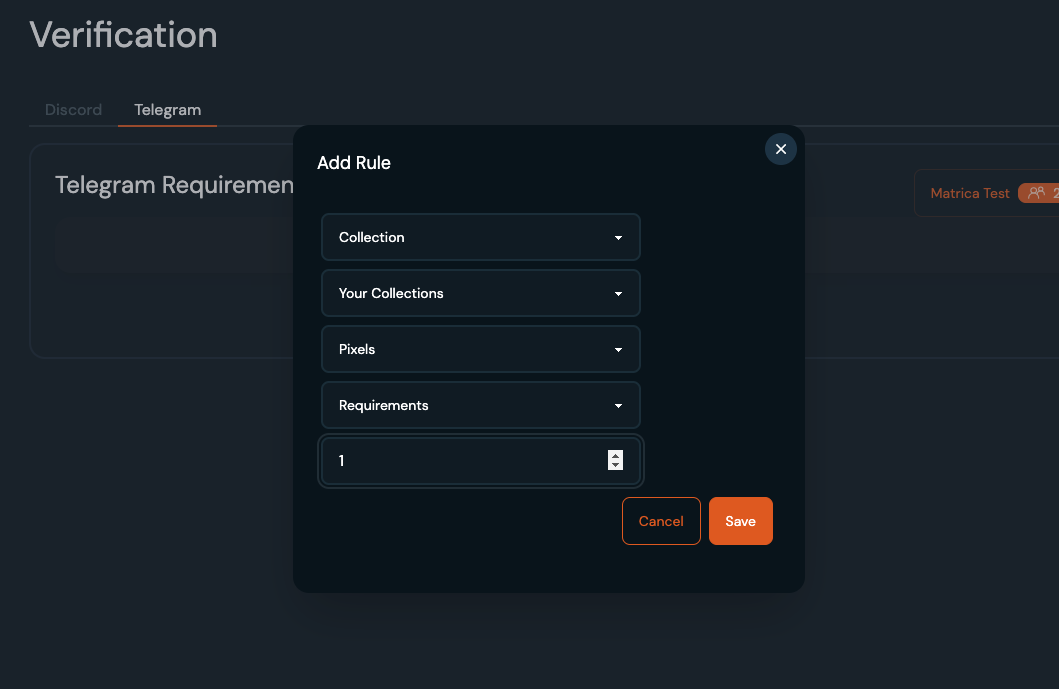Increase the quantity with the up stepper arrow

(x=615, y=456)
